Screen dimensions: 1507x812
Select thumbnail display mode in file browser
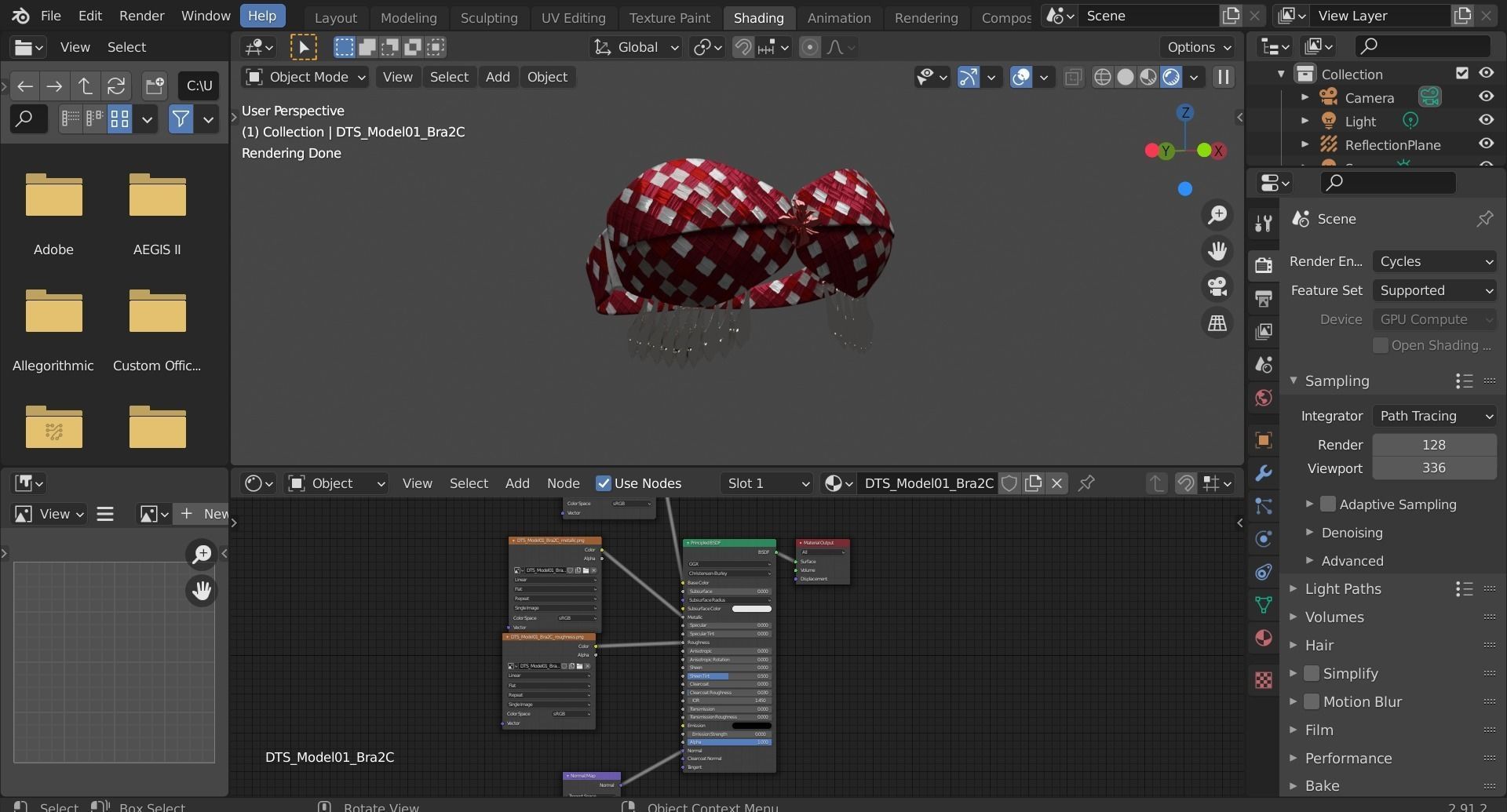coord(119,119)
